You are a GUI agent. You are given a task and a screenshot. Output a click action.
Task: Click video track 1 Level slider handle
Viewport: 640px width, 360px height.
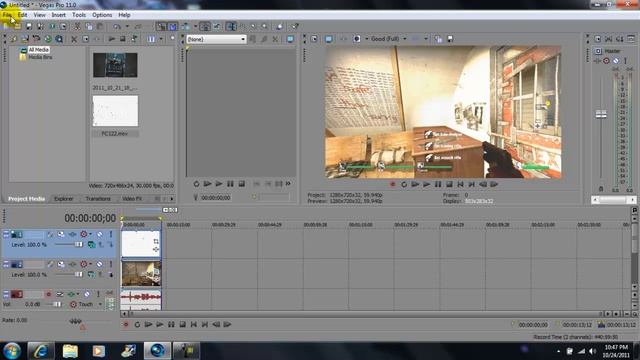pyautogui.click(x=78, y=244)
